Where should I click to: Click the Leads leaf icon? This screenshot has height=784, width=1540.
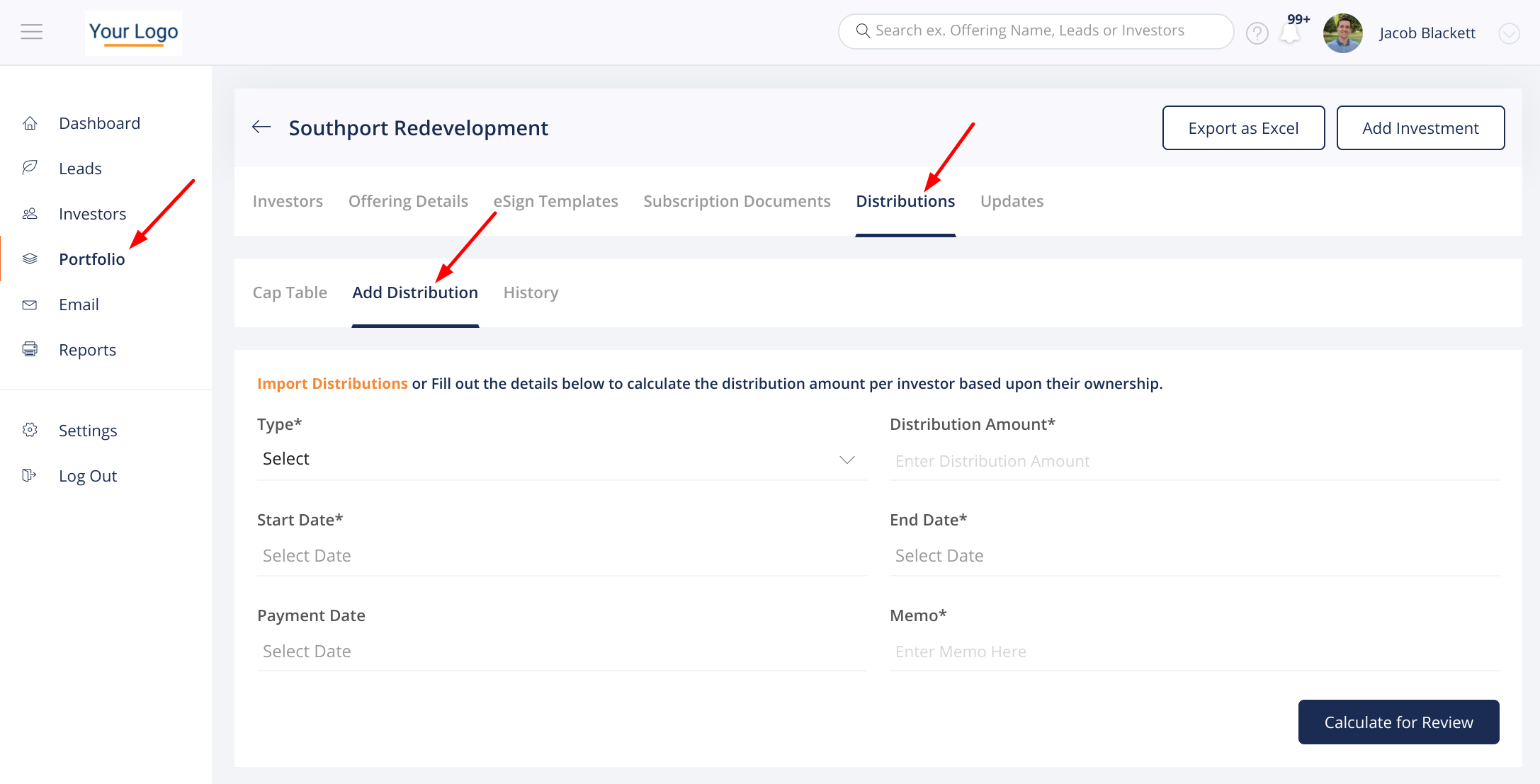coord(30,168)
